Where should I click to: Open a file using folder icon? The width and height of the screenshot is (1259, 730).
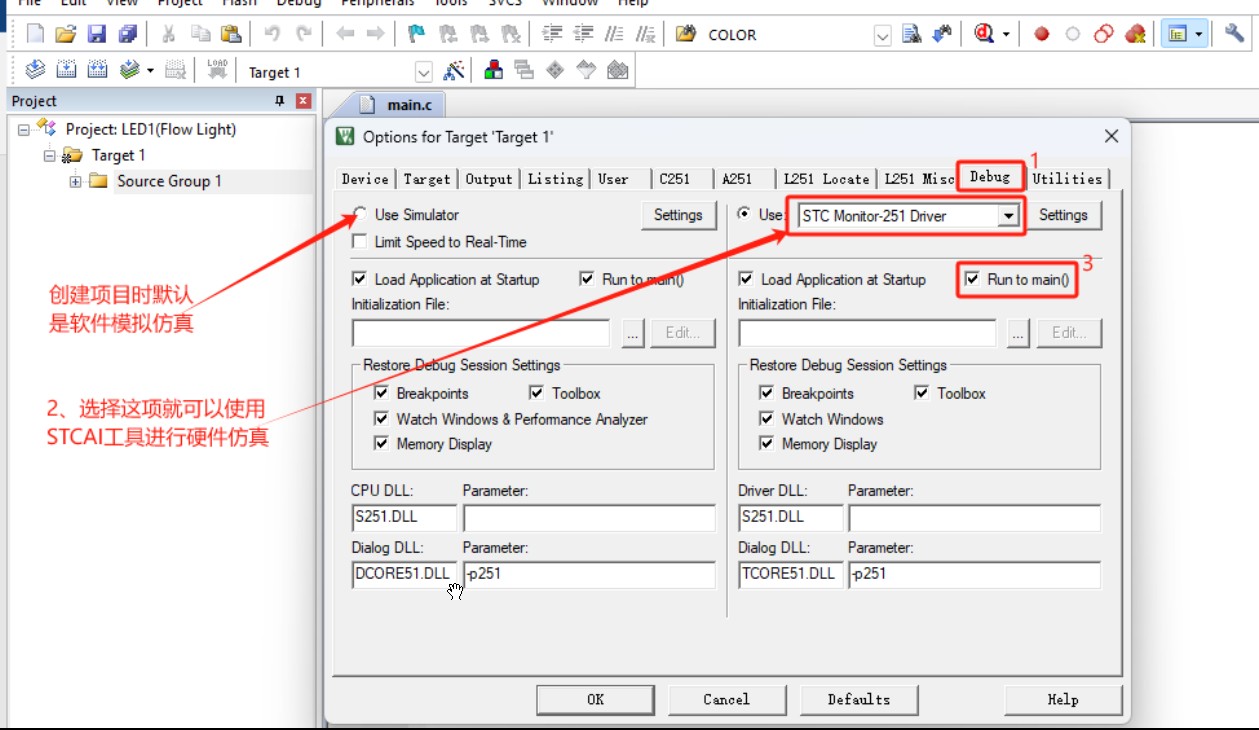pyautogui.click(x=66, y=34)
